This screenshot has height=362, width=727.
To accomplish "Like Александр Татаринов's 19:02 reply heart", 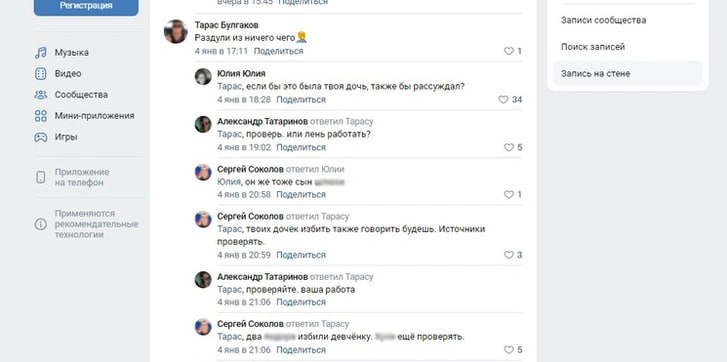I will [509, 147].
